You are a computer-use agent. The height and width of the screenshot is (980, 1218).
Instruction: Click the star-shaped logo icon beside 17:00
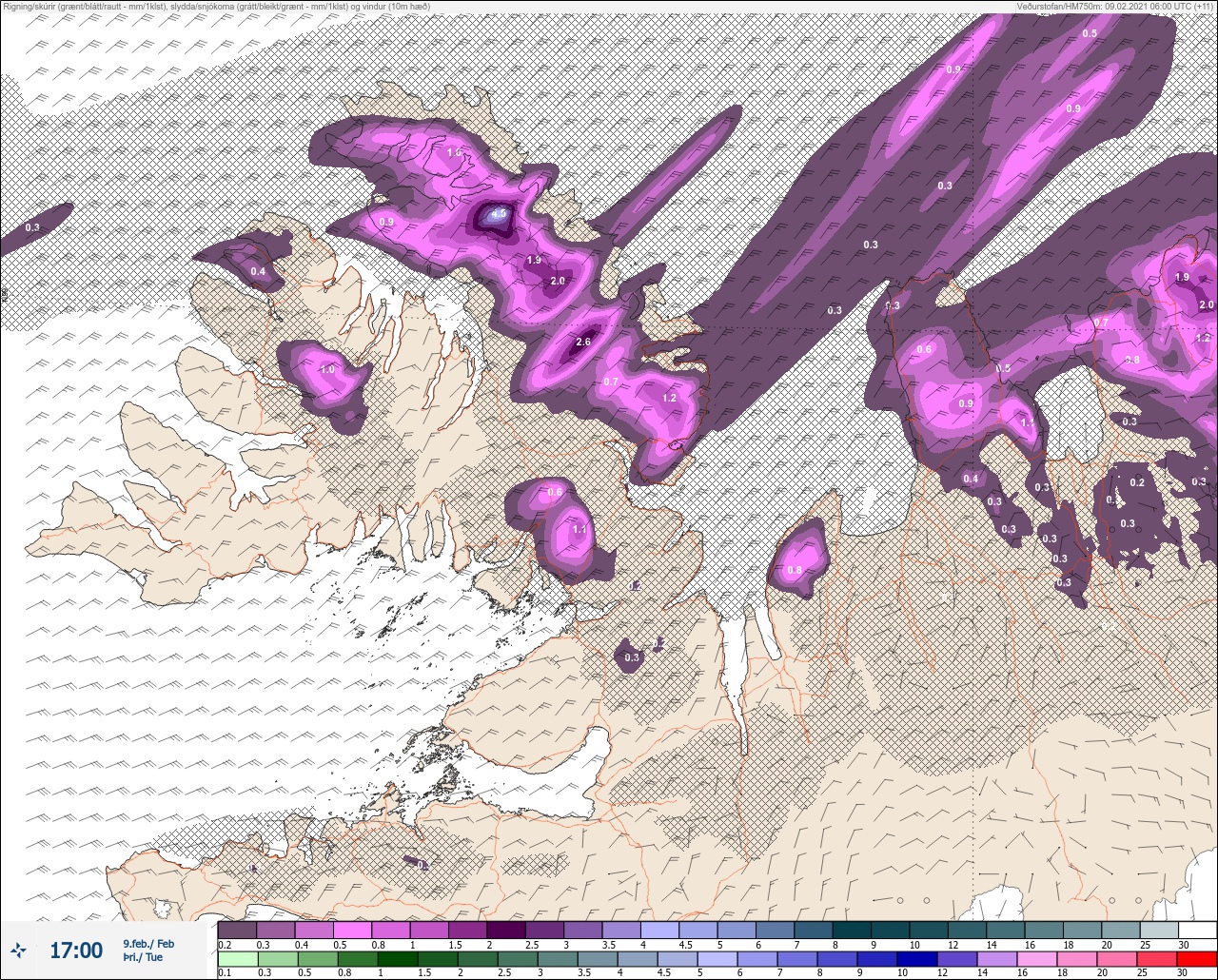(18, 949)
